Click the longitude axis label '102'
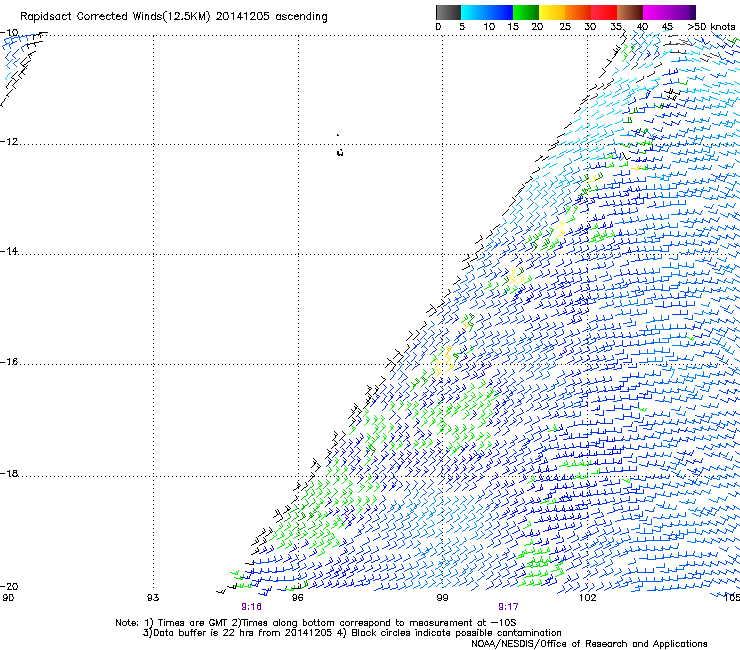740x650 pixels. [x=587, y=598]
